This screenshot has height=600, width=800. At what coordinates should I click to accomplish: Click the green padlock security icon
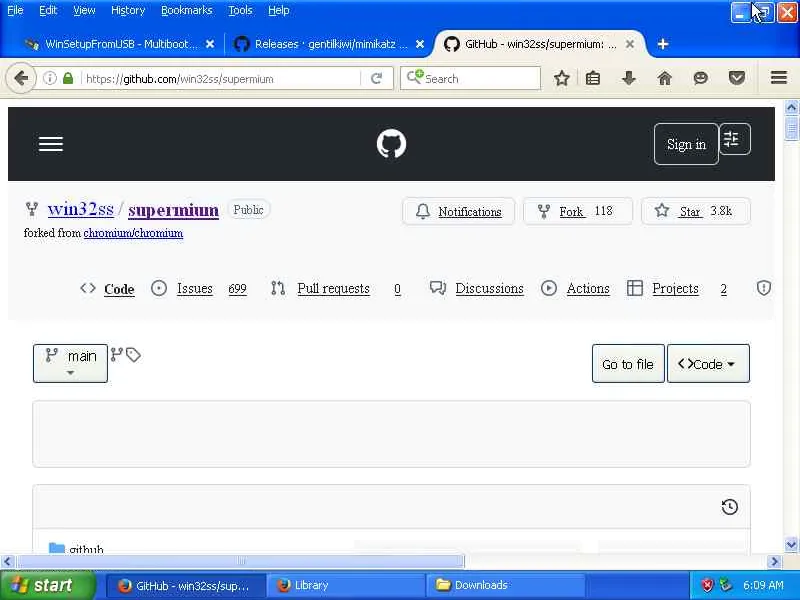coord(68,78)
